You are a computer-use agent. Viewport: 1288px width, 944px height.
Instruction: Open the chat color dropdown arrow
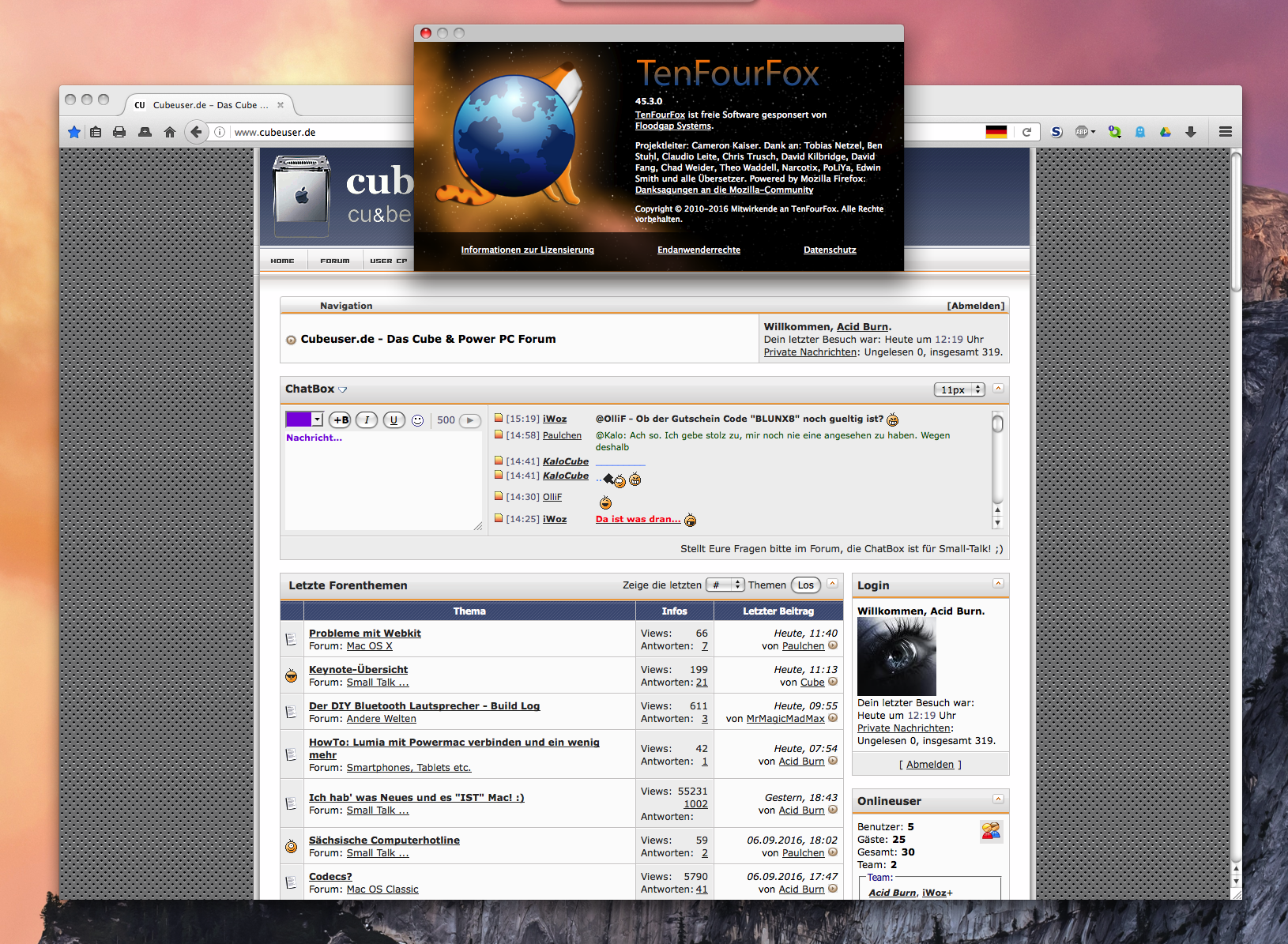317,419
